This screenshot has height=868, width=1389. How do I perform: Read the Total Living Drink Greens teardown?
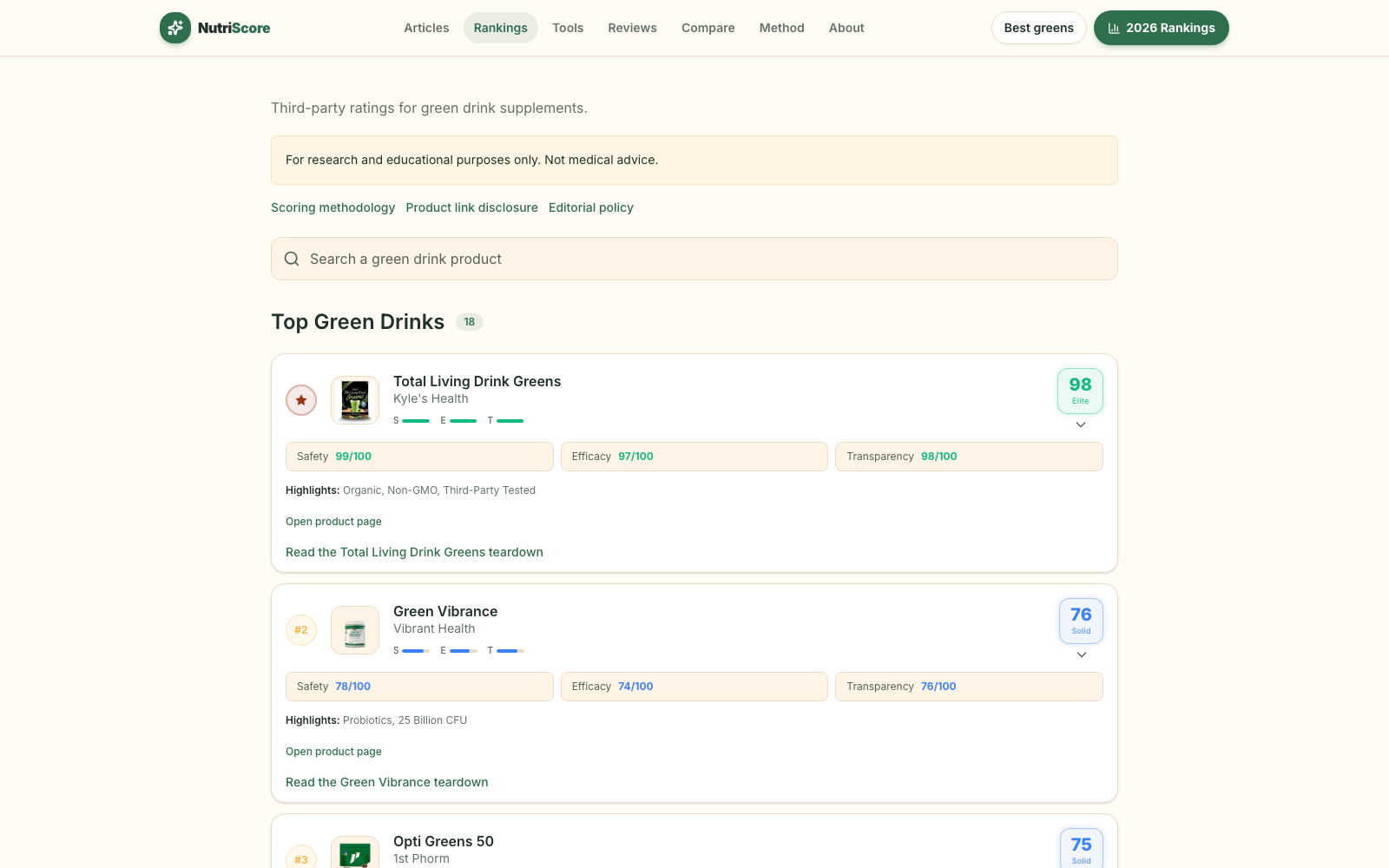pos(414,552)
